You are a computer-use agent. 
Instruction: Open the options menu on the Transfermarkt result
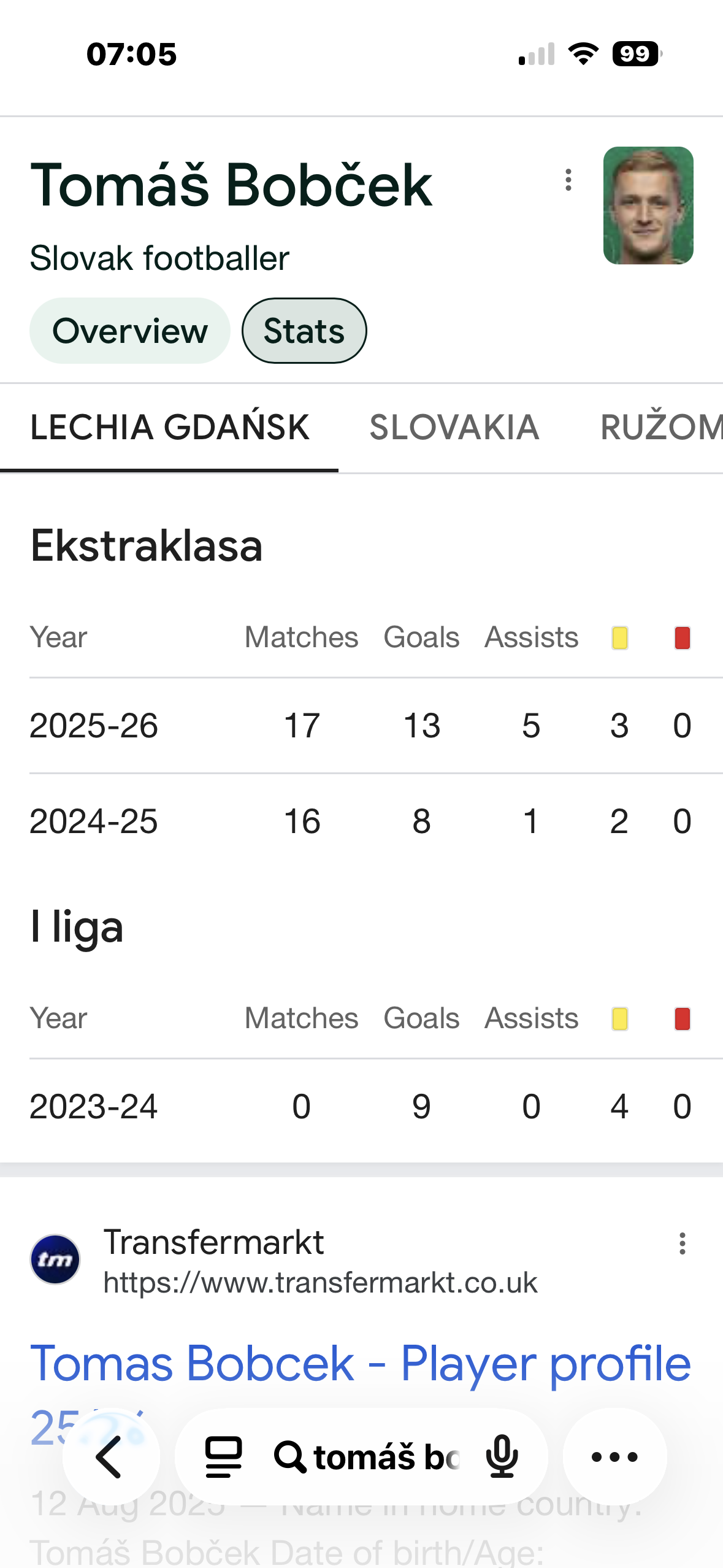click(683, 1244)
